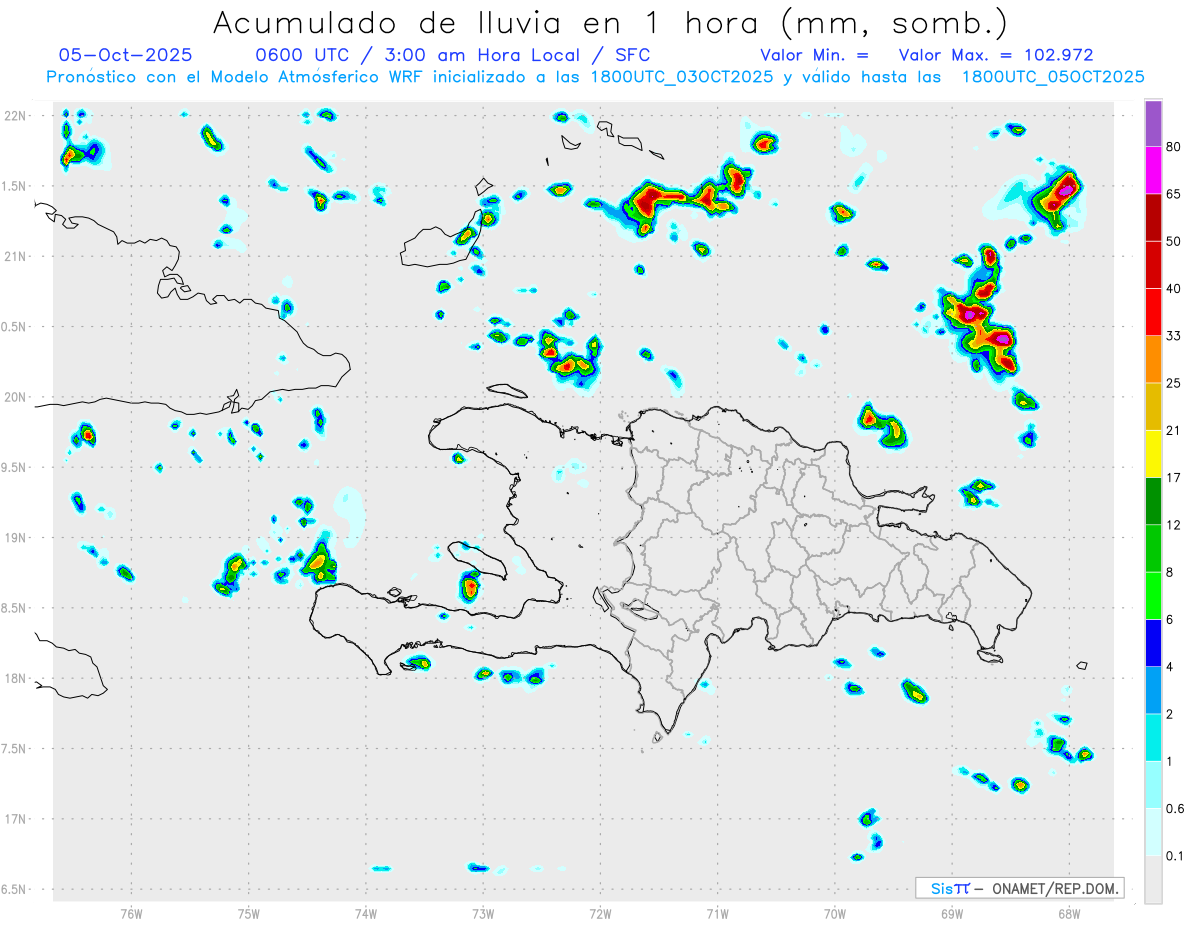Select the orange legend band between 25 and 33
Viewport: 1200px width, 927px height.
1153,359
